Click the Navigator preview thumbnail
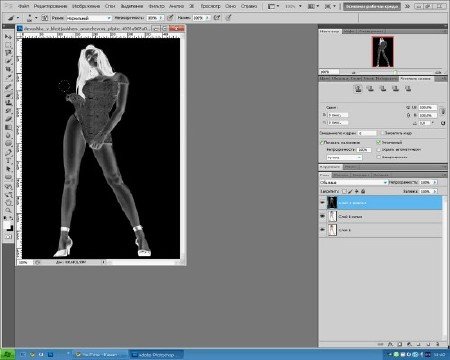 click(x=383, y=52)
